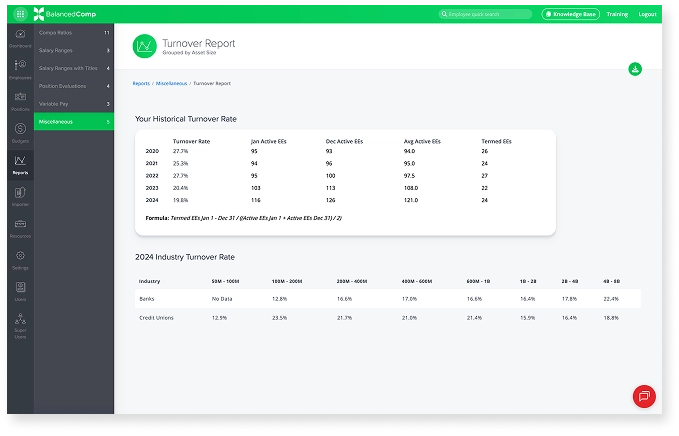Download the turnover report
The width and height of the screenshot is (679, 436).
click(635, 69)
